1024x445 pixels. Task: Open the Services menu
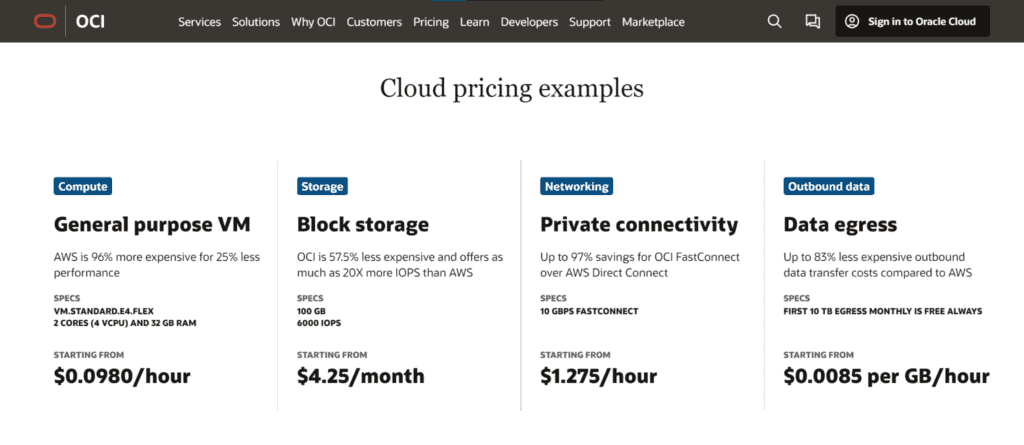coord(200,22)
